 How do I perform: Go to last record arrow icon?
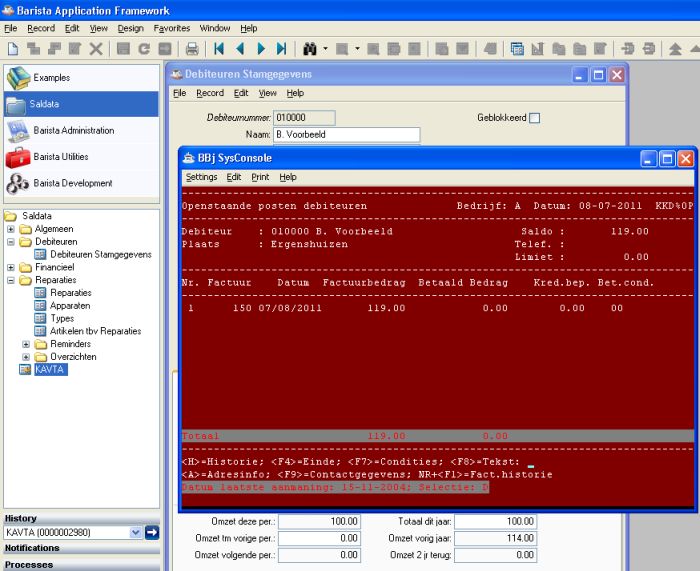pyautogui.click(x=282, y=48)
